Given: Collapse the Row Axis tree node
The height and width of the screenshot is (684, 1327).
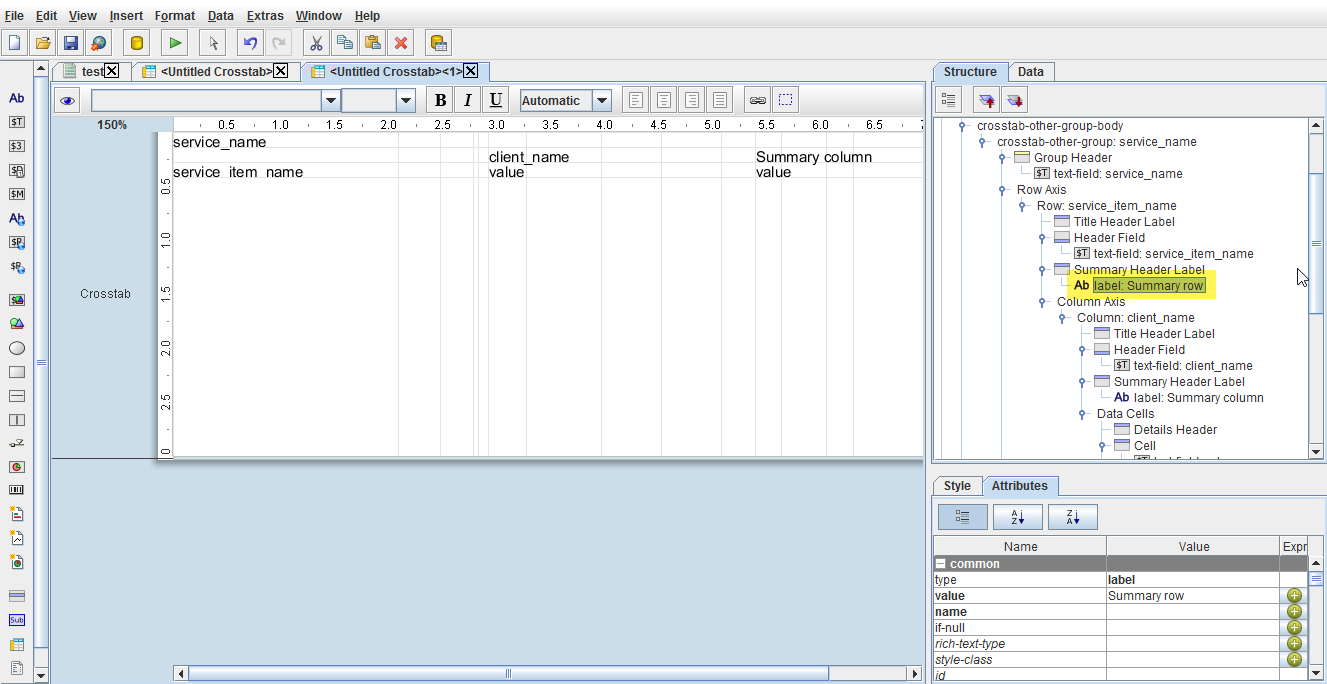Looking at the screenshot, I should coord(1002,189).
